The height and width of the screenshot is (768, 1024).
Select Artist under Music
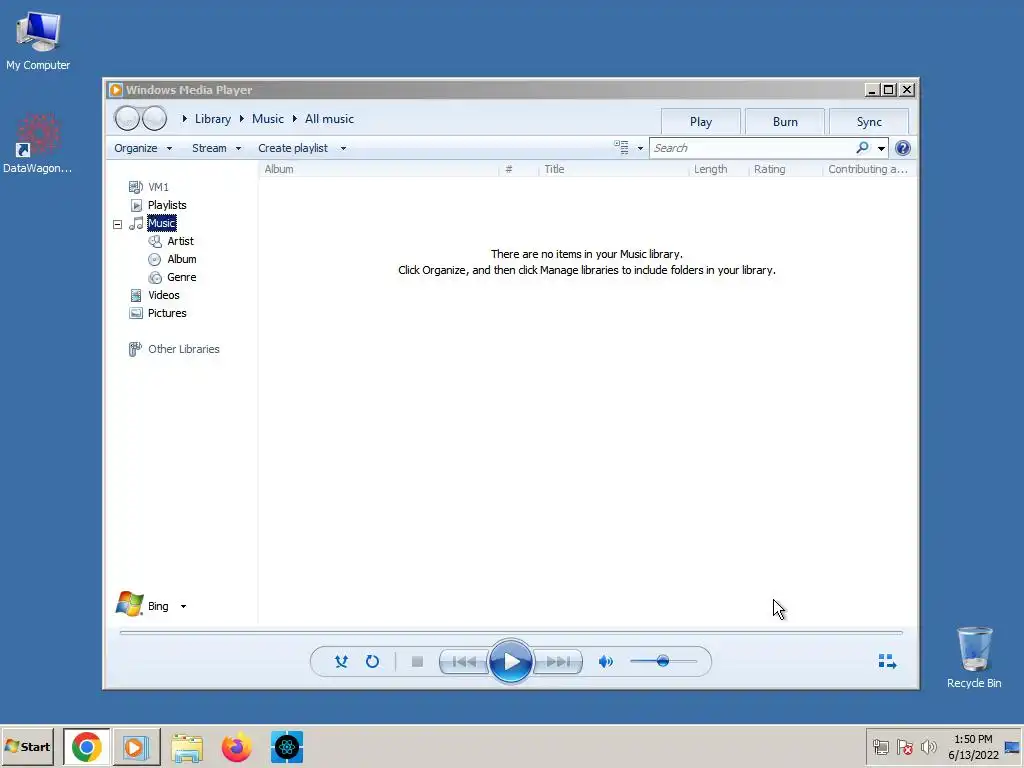click(x=180, y=241)
